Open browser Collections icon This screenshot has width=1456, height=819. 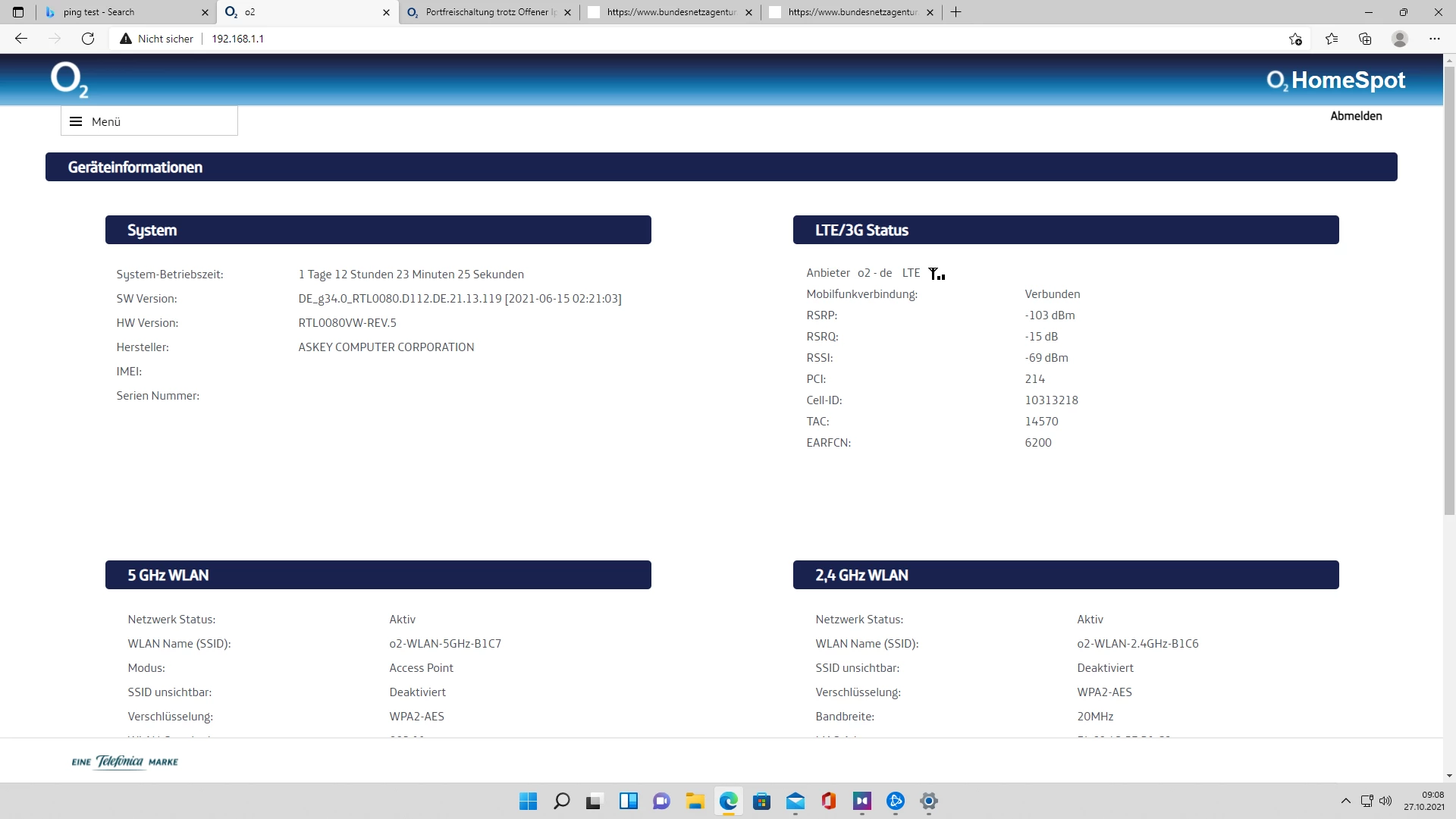click(x=1365, y=39)
